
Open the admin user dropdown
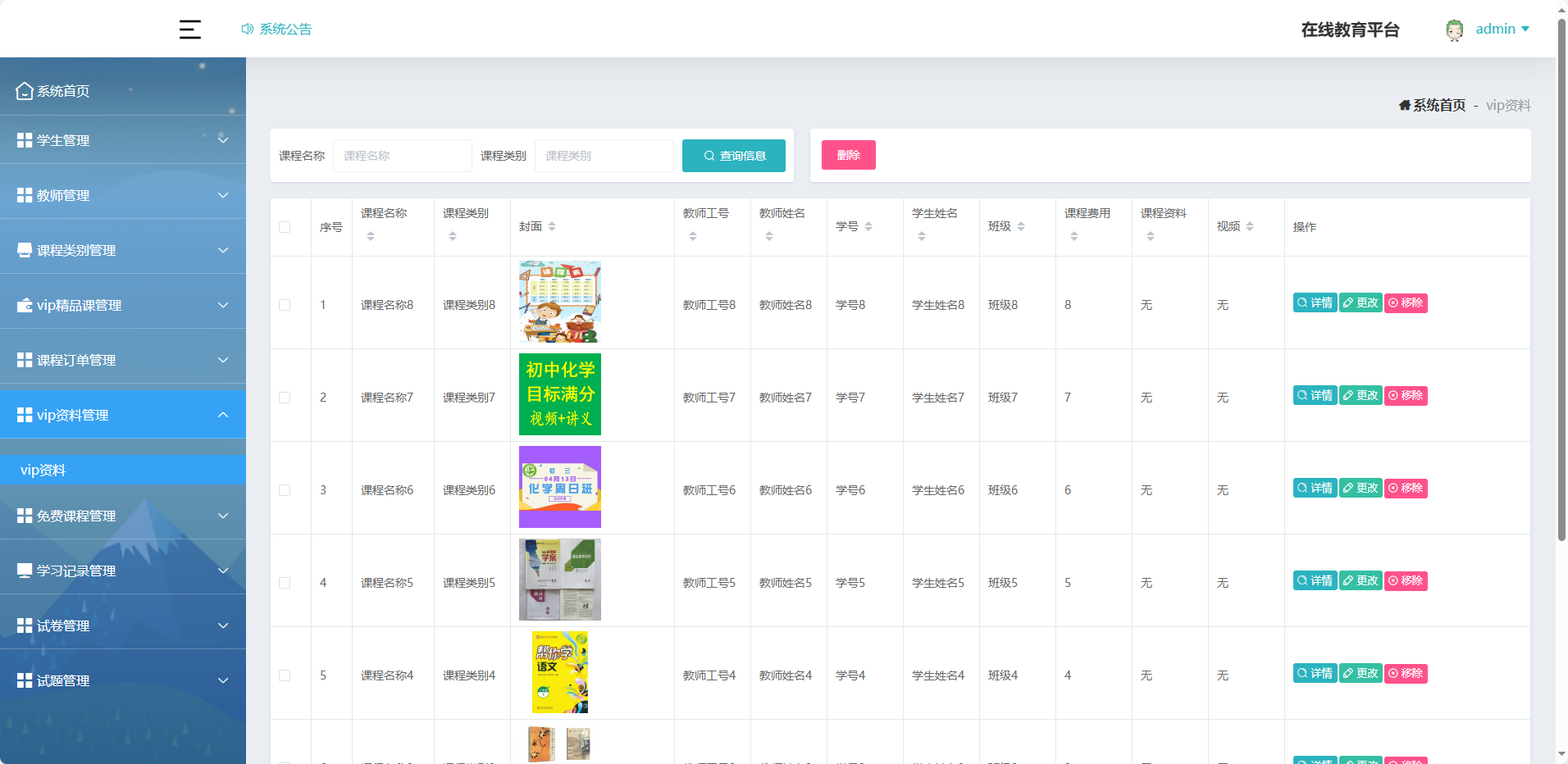[1502, 29]
